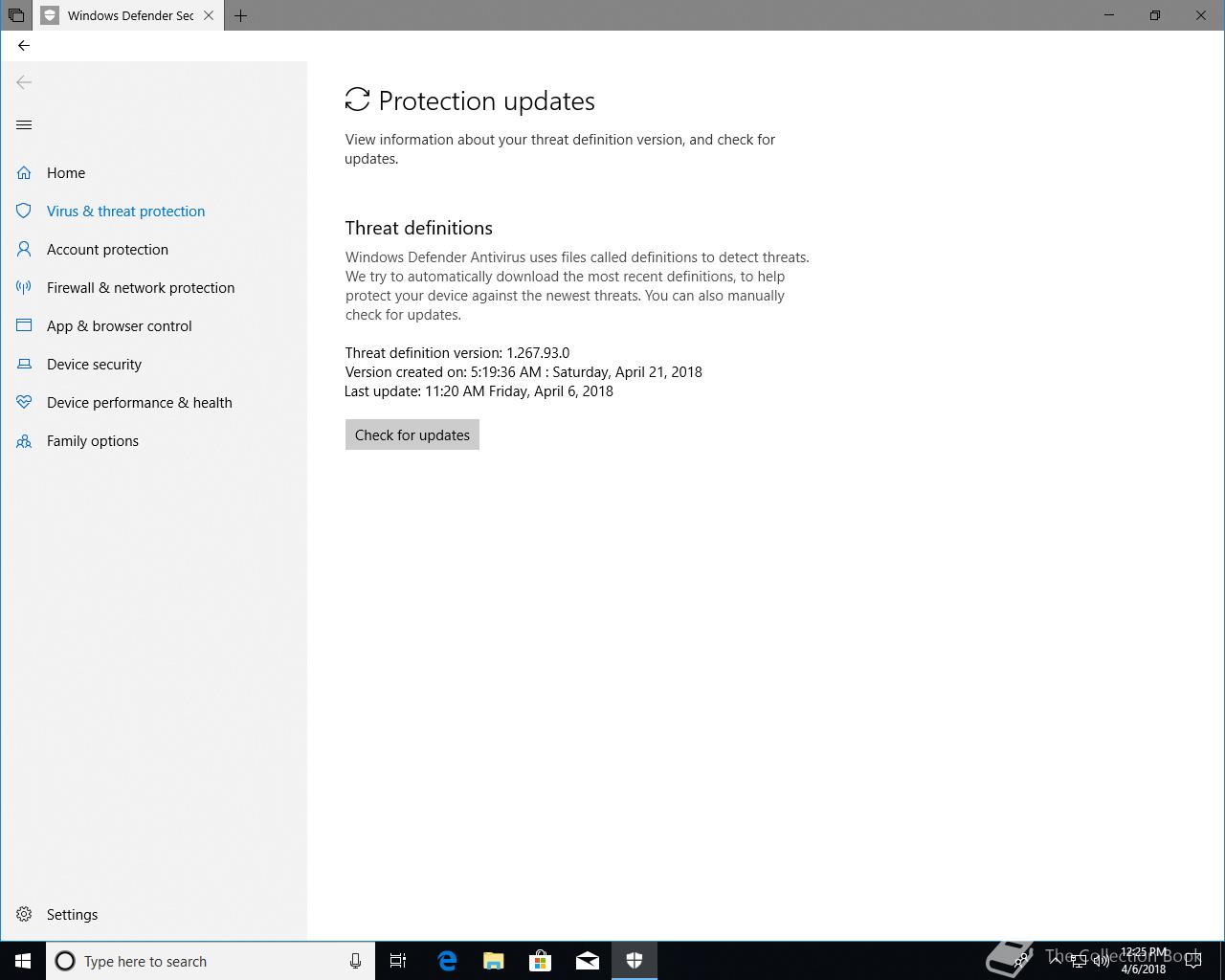Open Device security label

click(x=94, y=365)
